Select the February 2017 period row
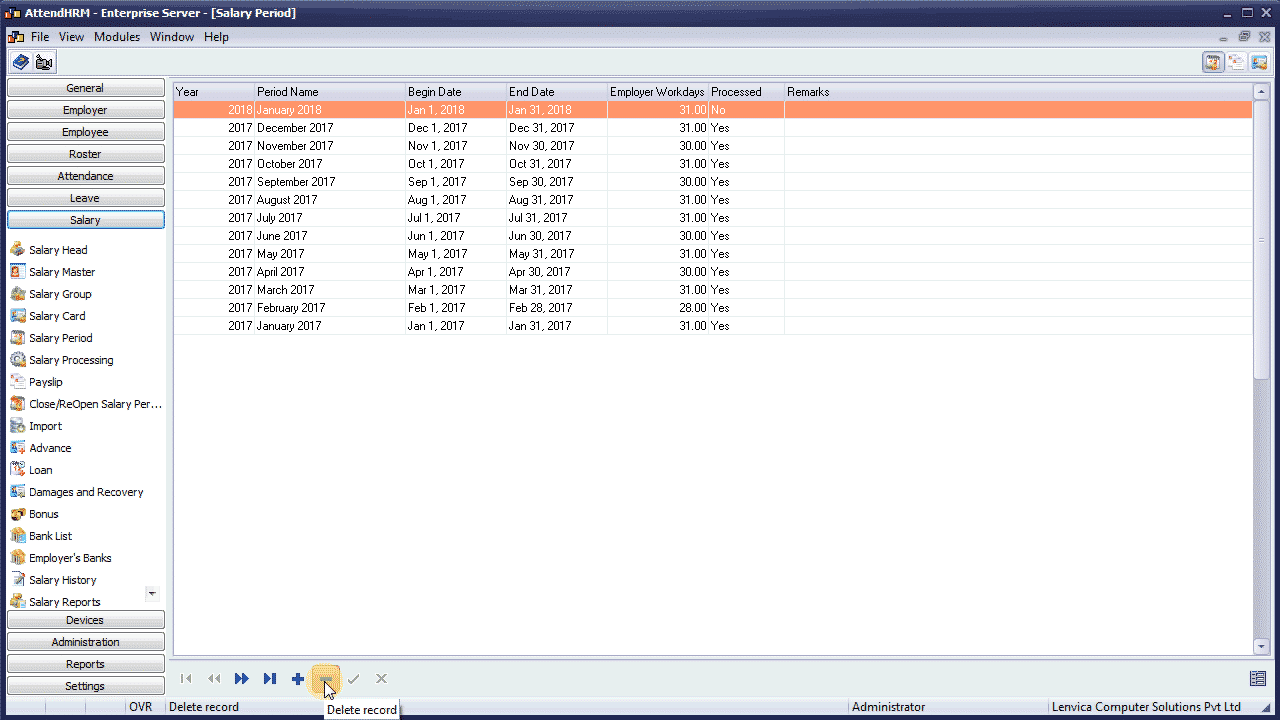 713,308
